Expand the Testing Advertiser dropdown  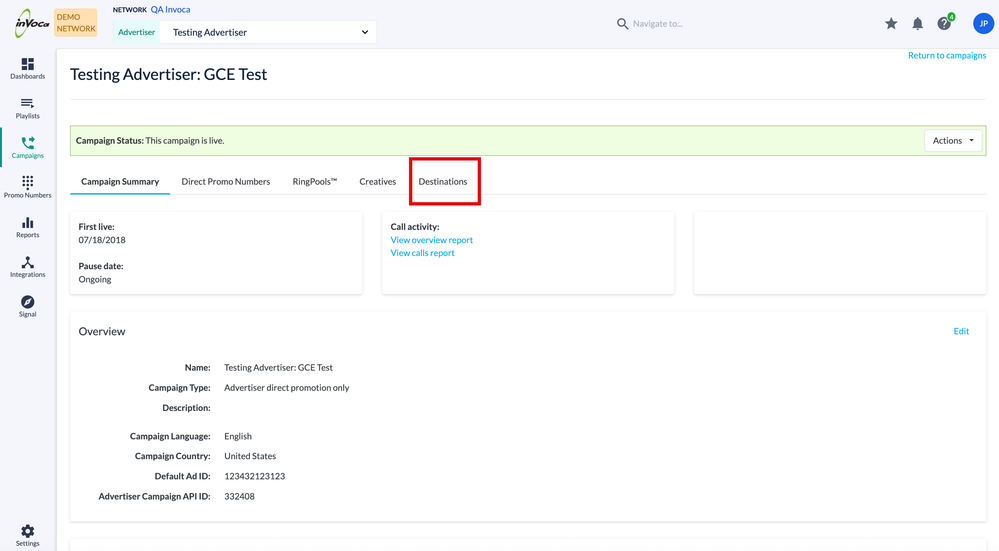pyautogui.click(x=270, y=32)
